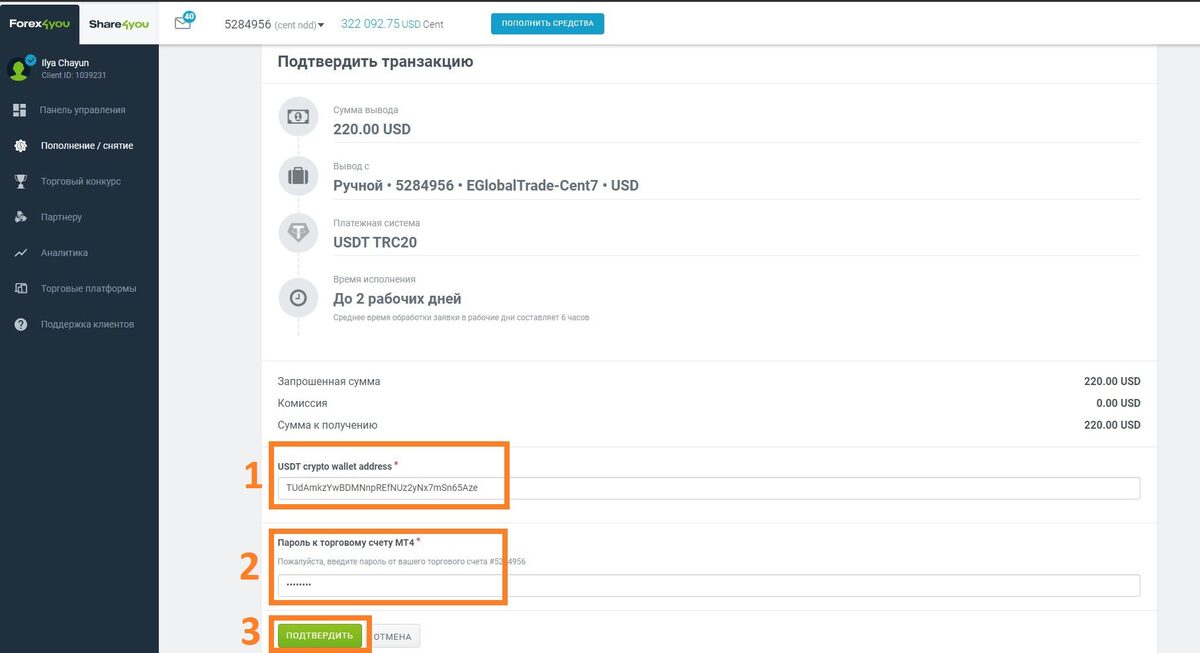Click the 322 092.75 USD Cent balance
The image size is (1200, 653).
point(392,24)
